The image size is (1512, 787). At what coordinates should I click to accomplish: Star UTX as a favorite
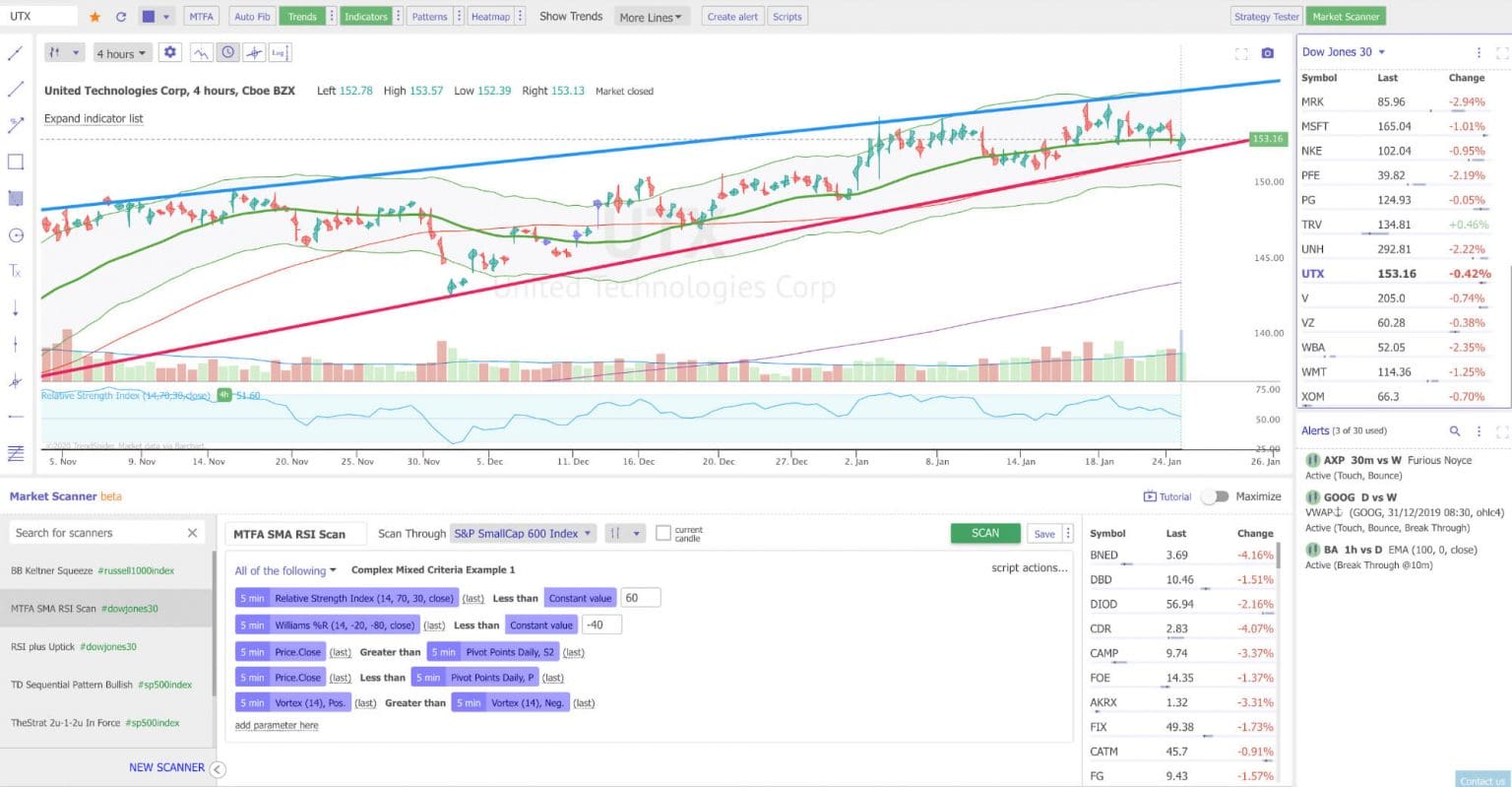point(94,16)
